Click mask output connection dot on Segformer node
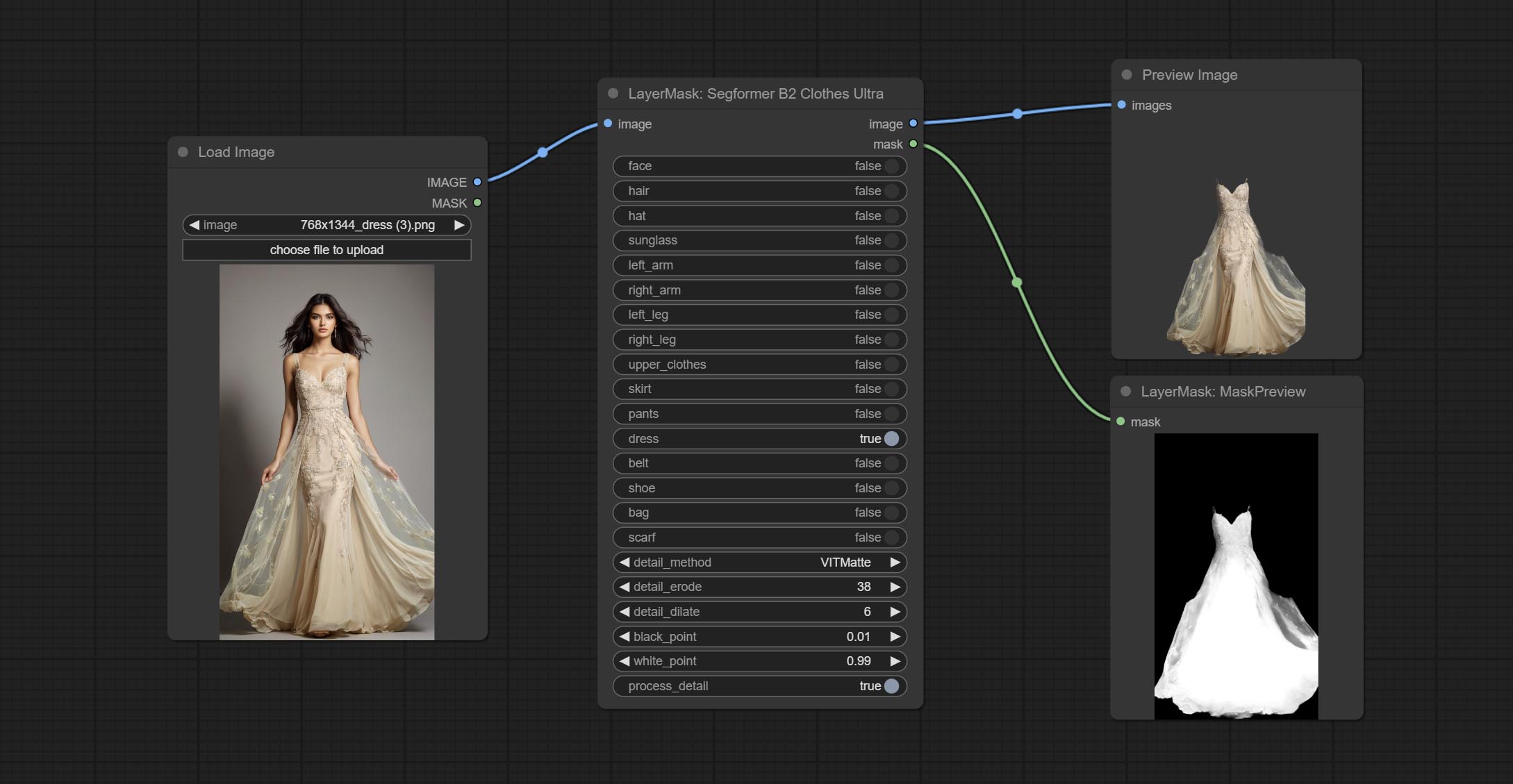The width and height of the screenshot is (1513, 784). [912, 143]
